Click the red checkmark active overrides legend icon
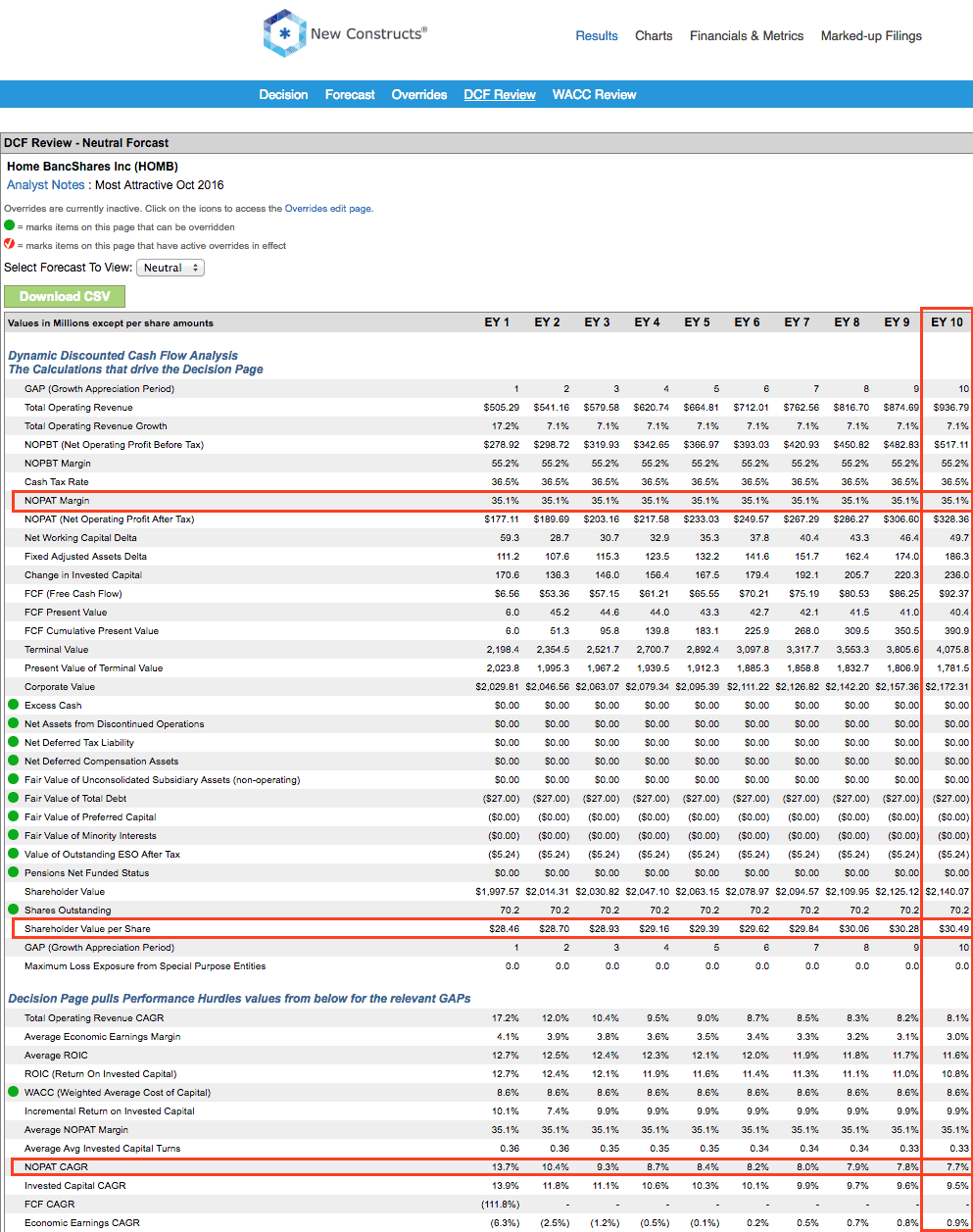973x1232 pixels. click(x=10, y=244)
